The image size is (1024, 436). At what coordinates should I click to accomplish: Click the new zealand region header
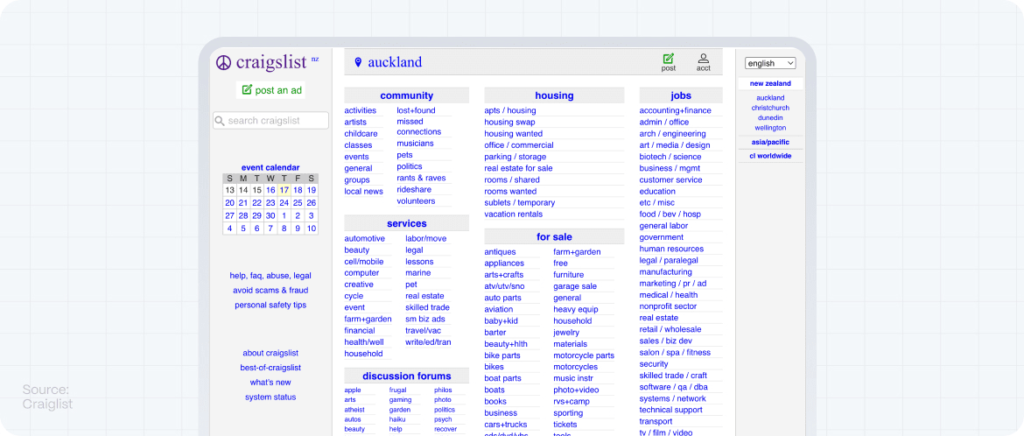click(770, 84)
